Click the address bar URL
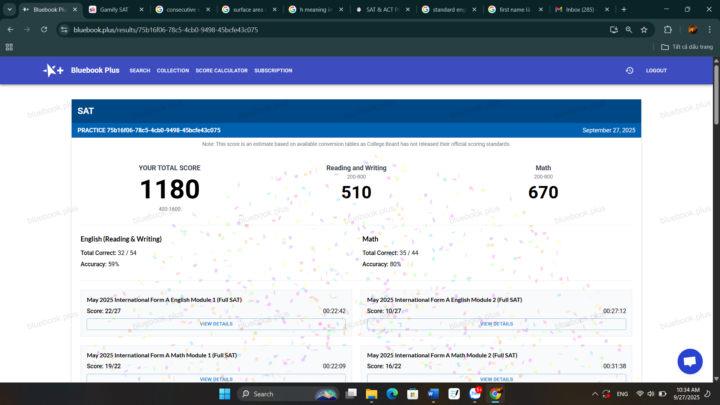Image resolution: width=720 pixels, height=405 pixels. pyautogui.click(x=166, y=30)
